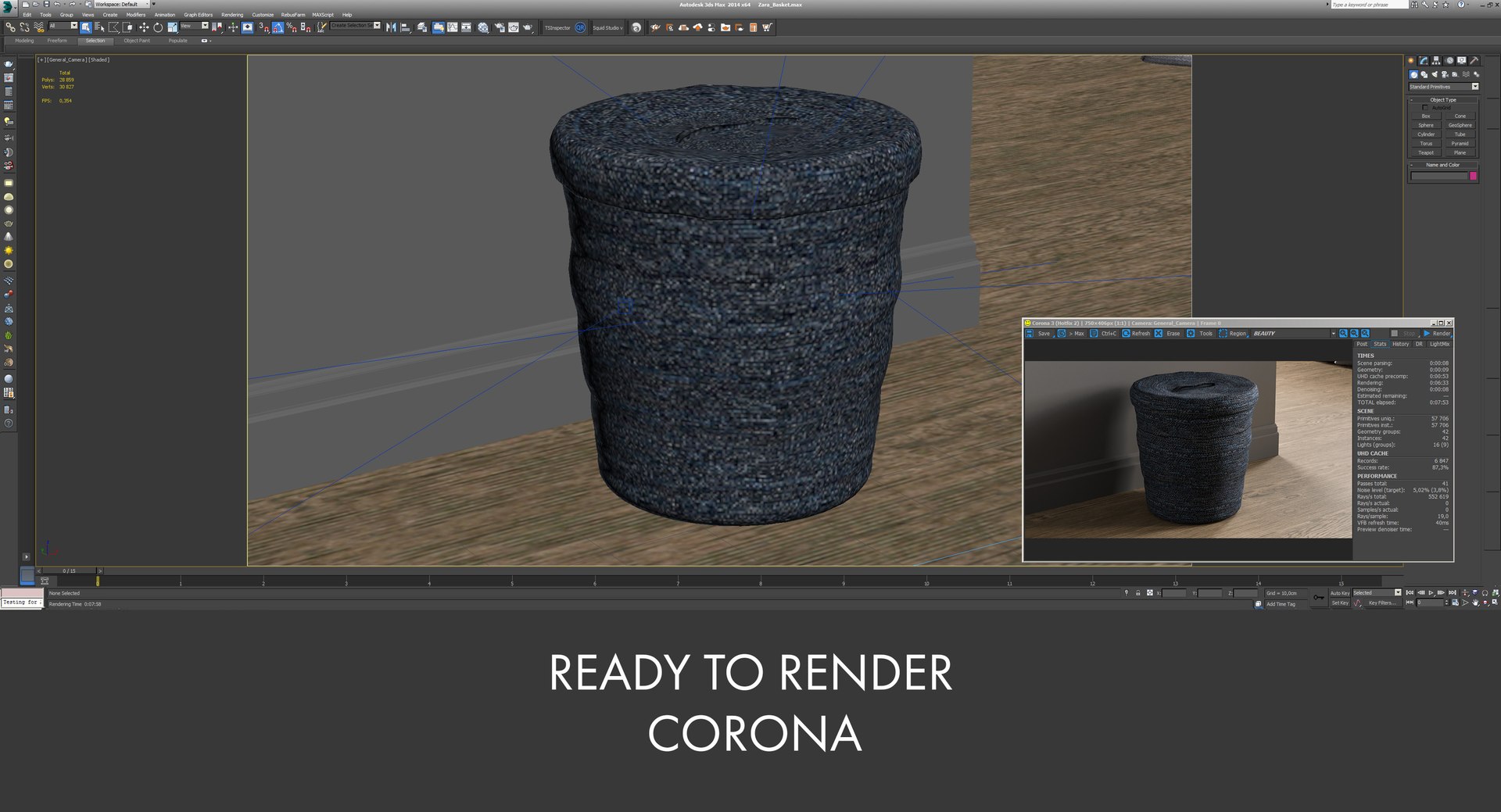
Task: Click the Teapot primitive button
Action: coord(1426,152)
